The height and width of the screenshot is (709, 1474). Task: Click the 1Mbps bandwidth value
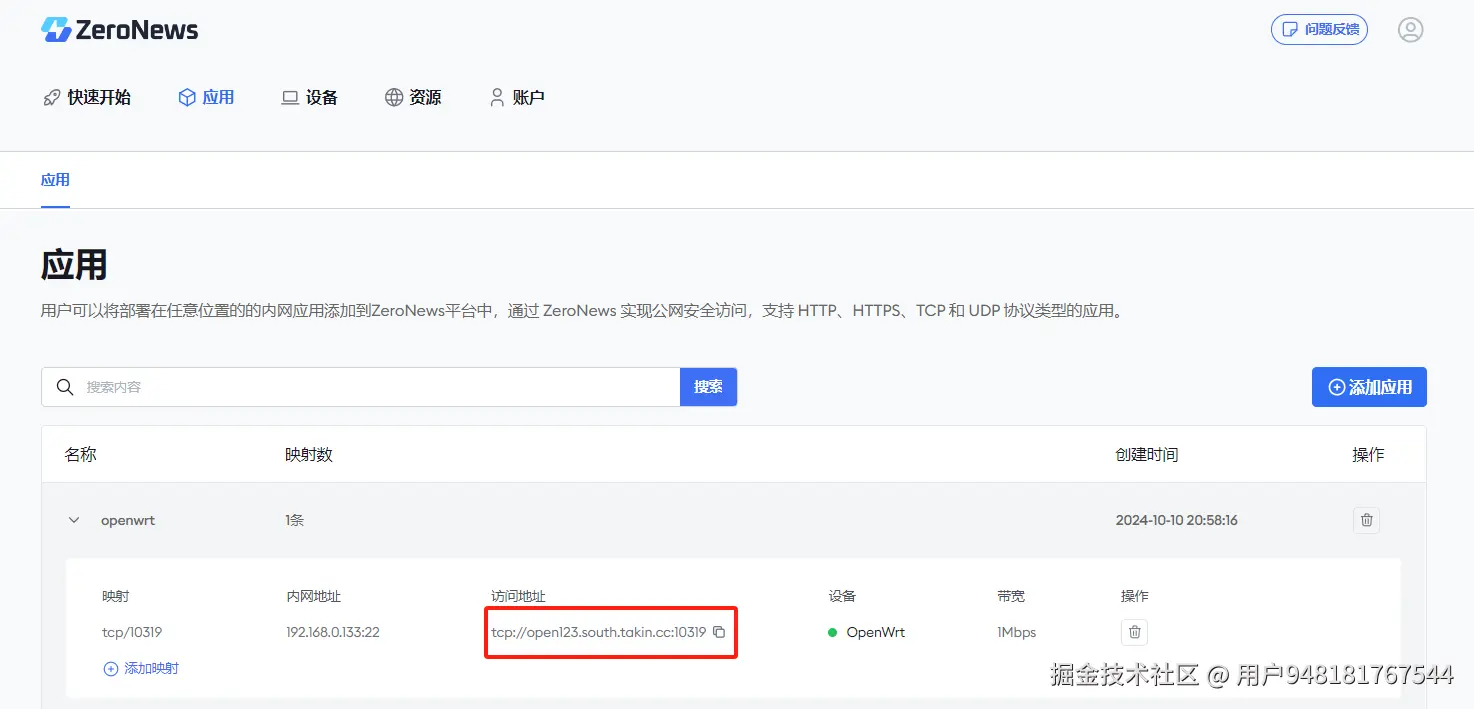pyautogui.click(x=1017, y=632)
